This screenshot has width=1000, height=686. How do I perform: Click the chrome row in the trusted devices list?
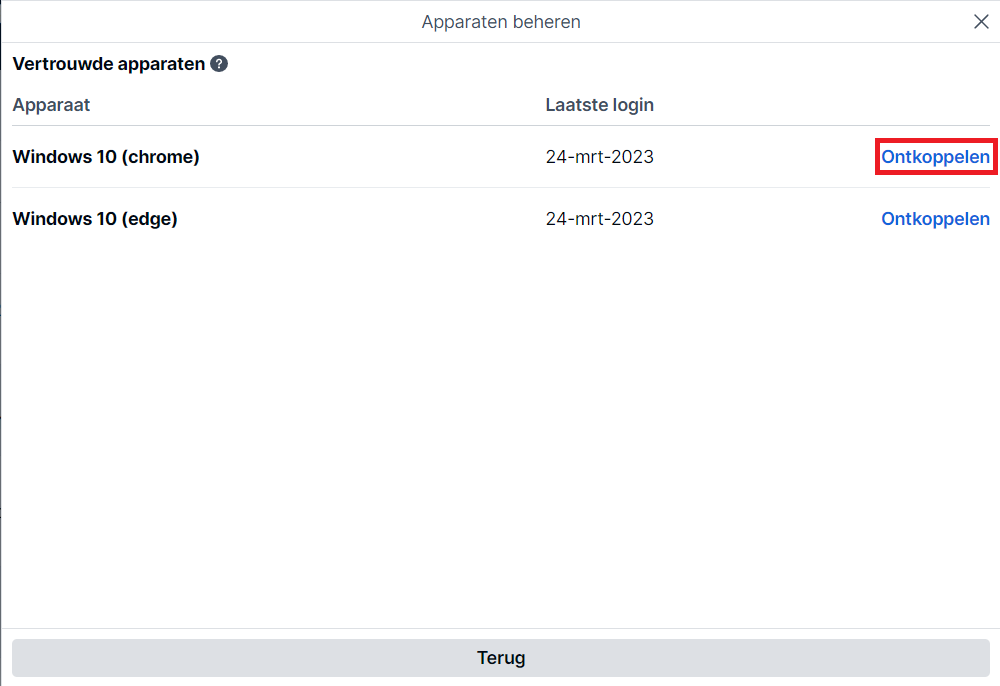click(x=501, y=157)
